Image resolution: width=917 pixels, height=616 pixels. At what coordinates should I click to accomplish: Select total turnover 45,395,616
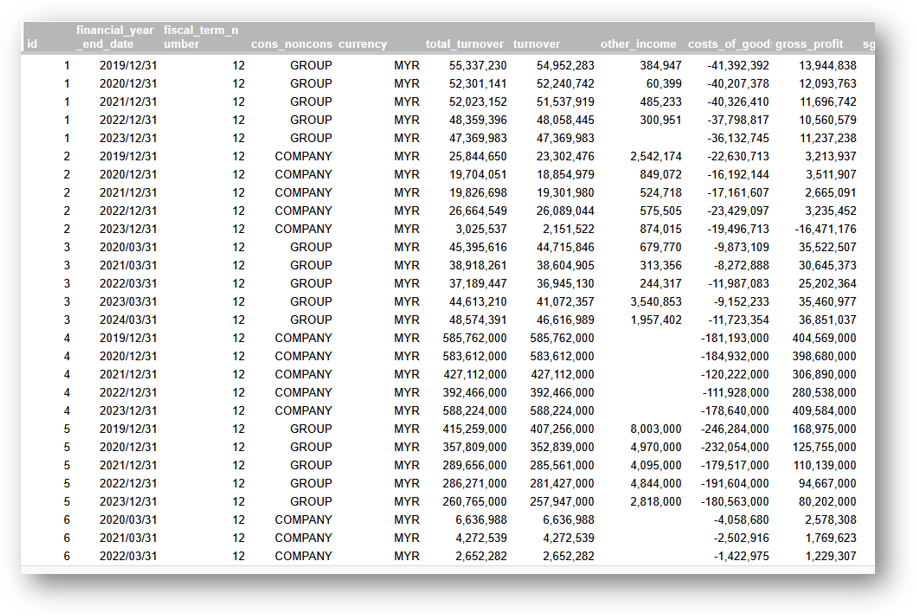478,247
